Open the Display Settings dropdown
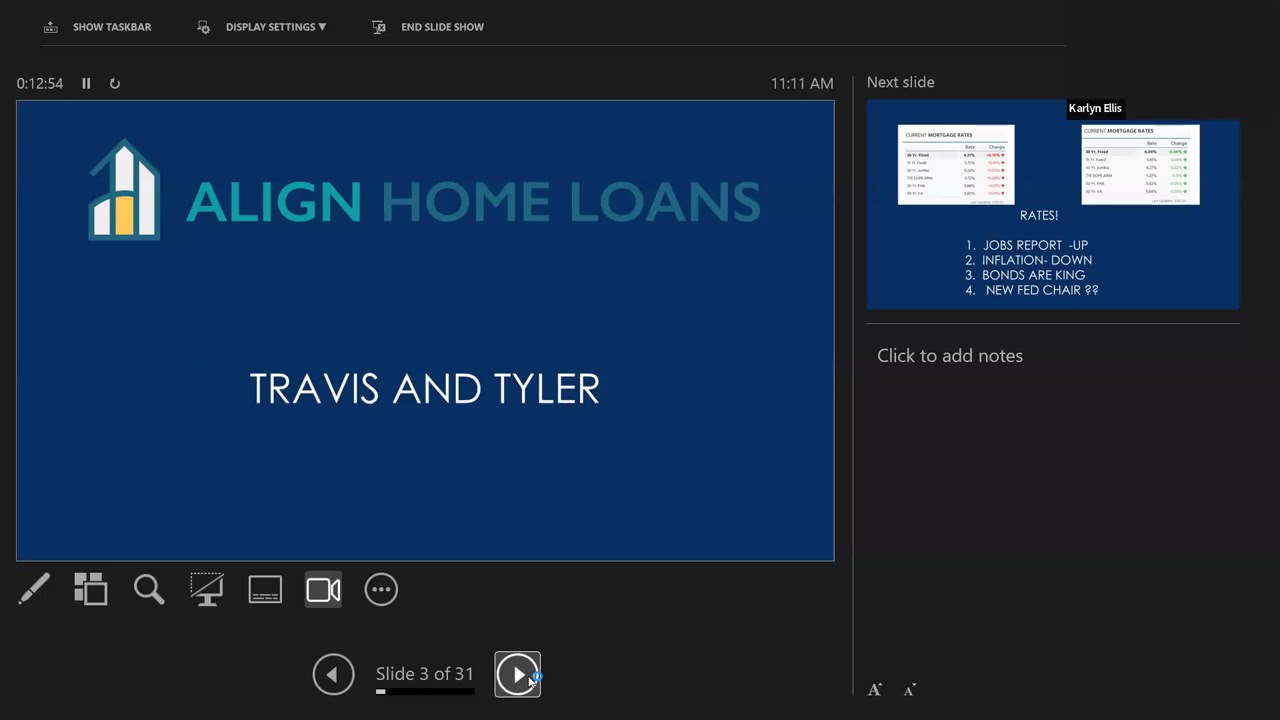1280x720 pixels. click(x=262, y=27)
